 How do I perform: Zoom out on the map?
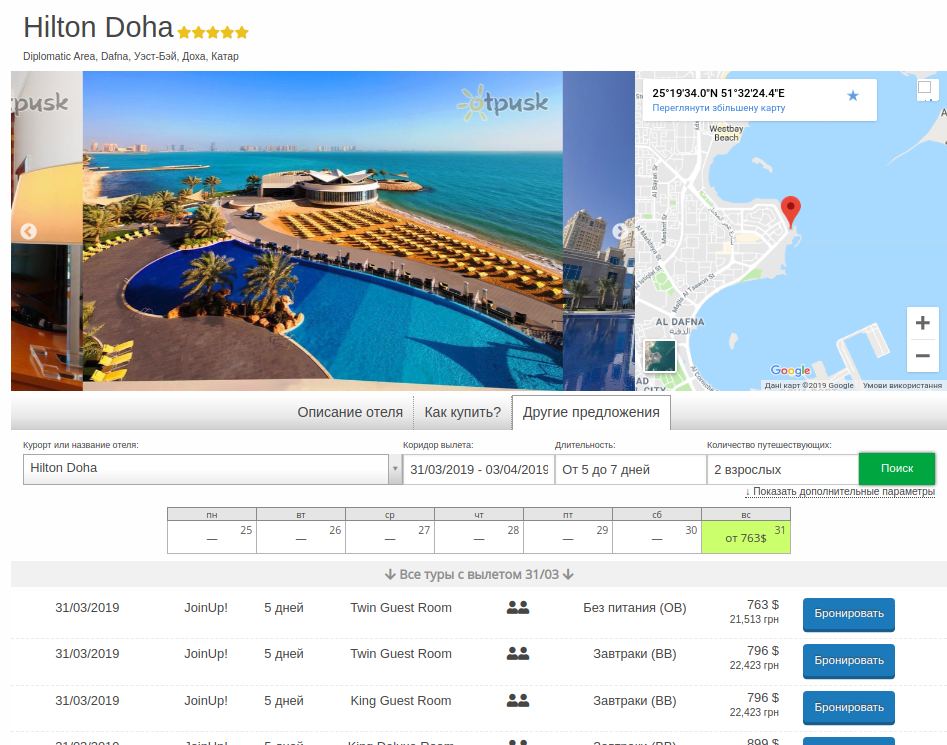click(922, 356)
